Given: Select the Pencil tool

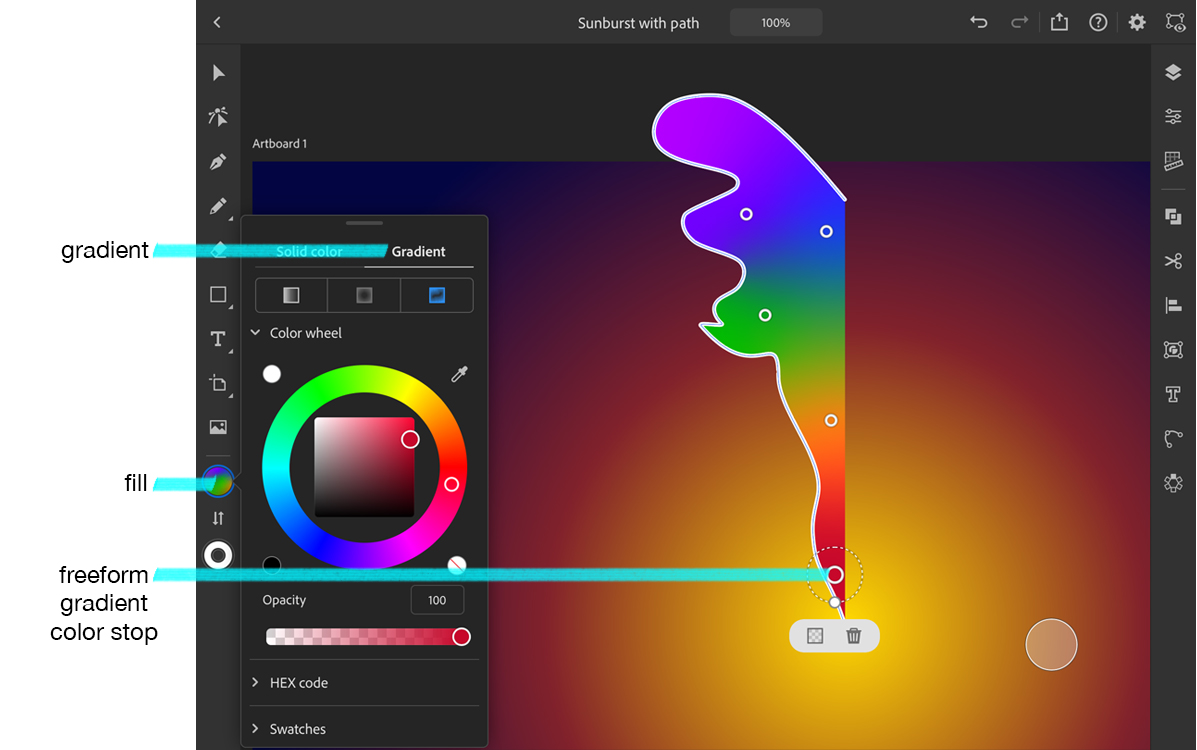Looking at the screenshot, I should (218, 207).
